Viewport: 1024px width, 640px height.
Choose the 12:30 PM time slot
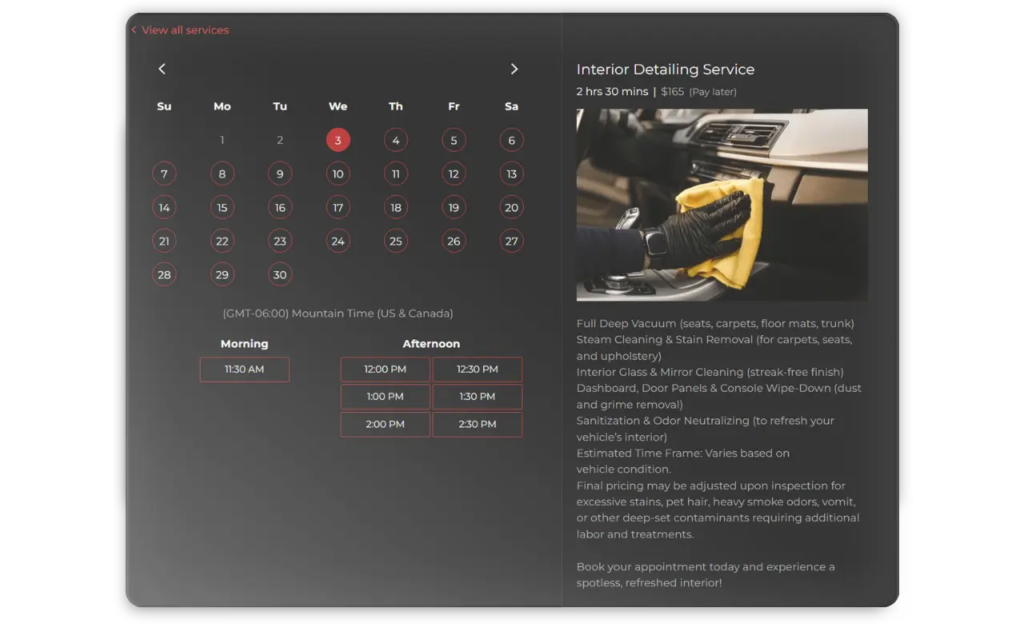coord(477,369)
